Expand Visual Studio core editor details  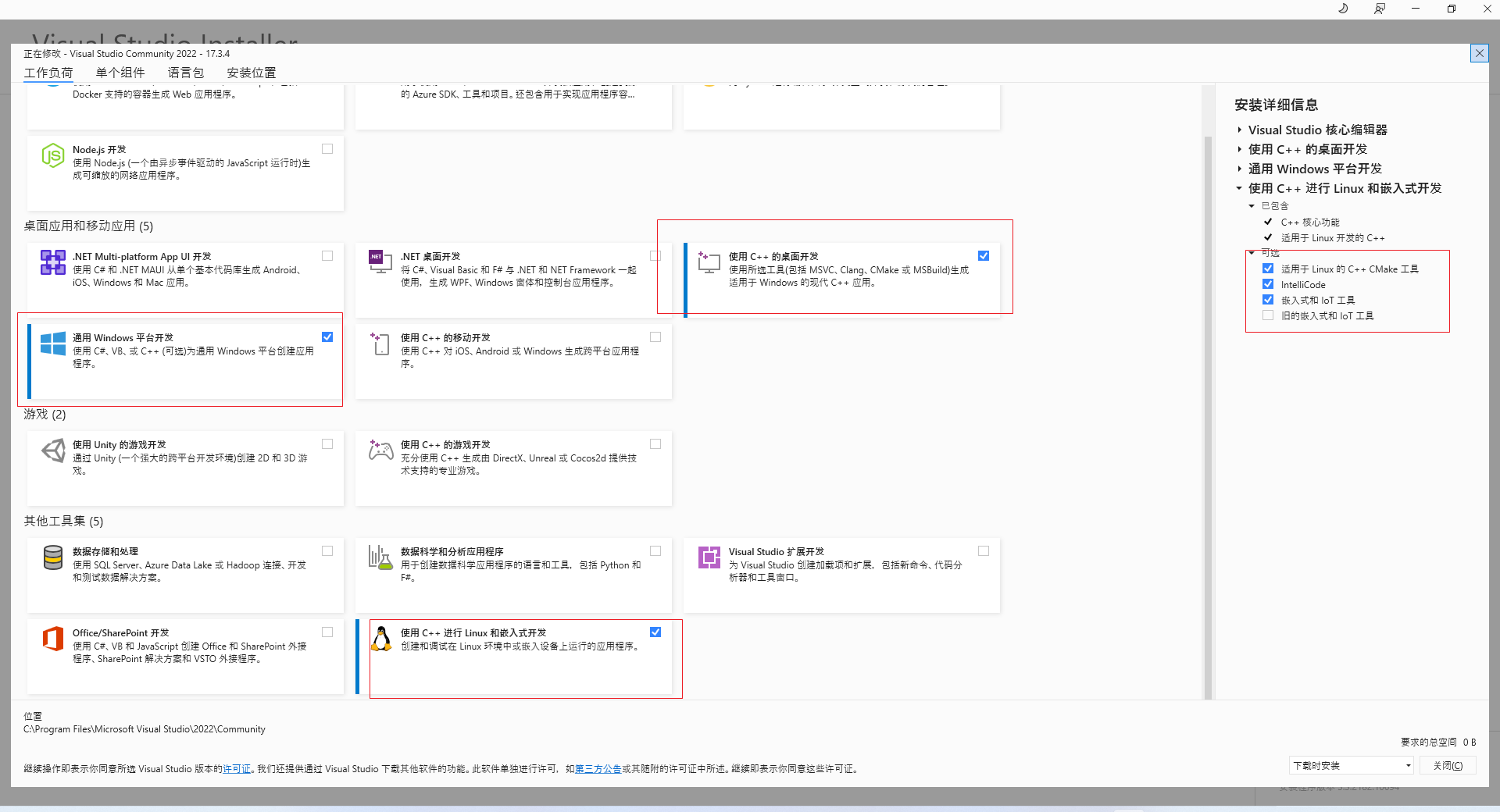(1240, 130)
